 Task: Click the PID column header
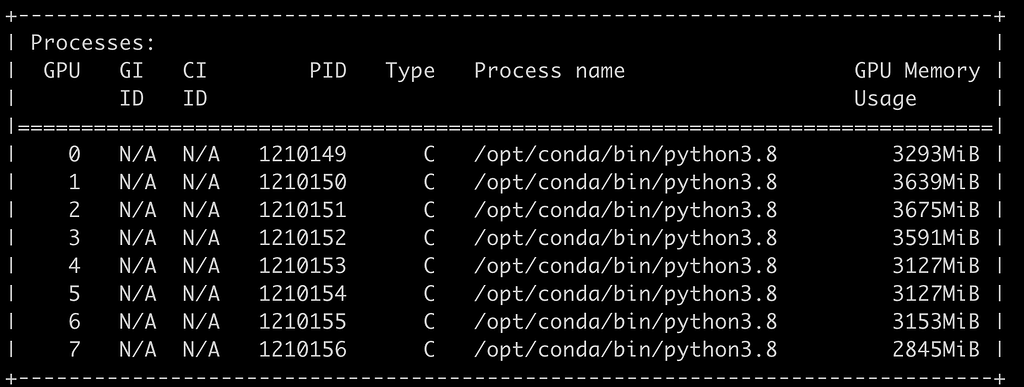pos(328,70)
